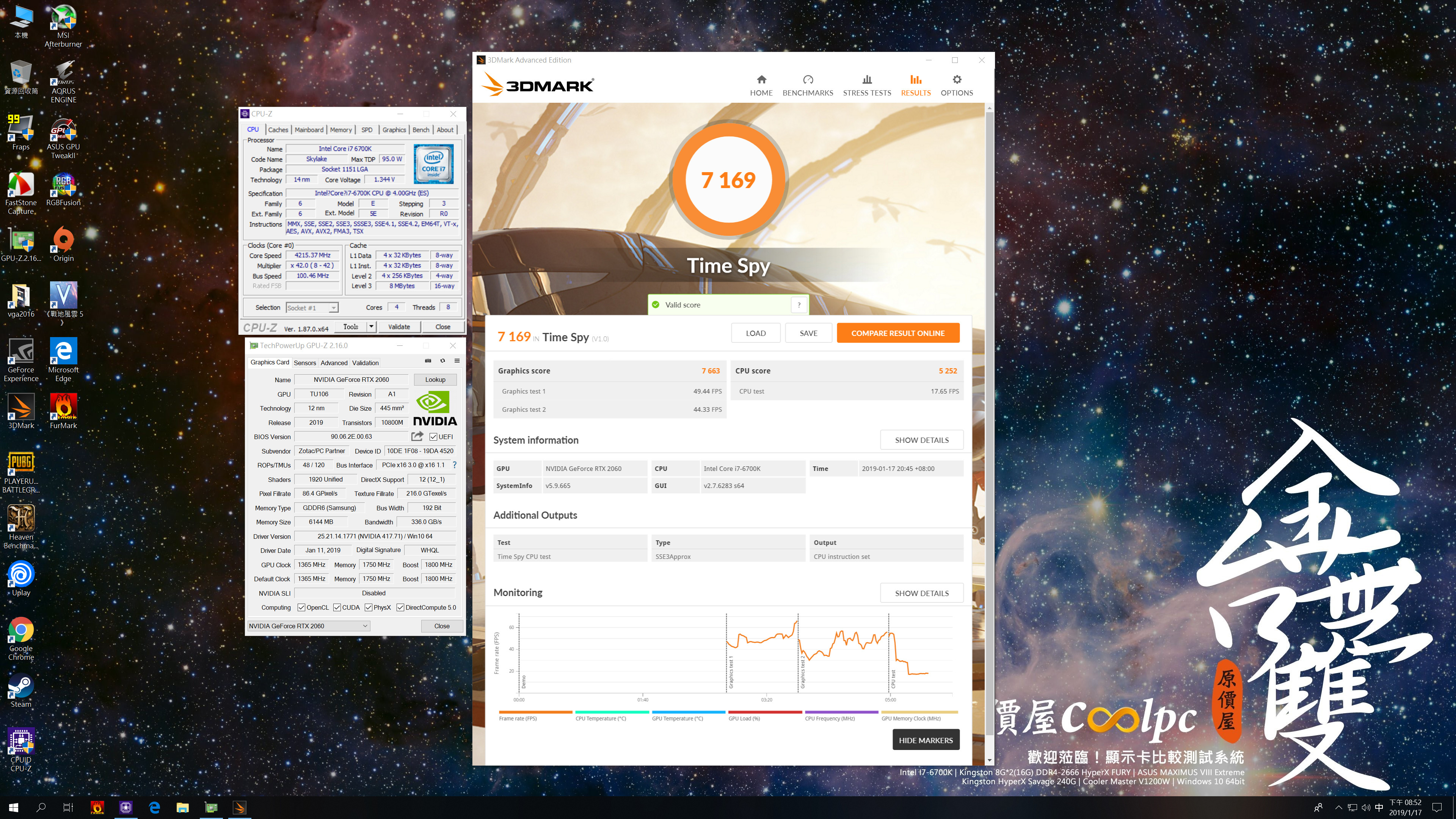Open the FurMark desktop icon
This screenshot has width=1456, height=819.
pos(63,411)
